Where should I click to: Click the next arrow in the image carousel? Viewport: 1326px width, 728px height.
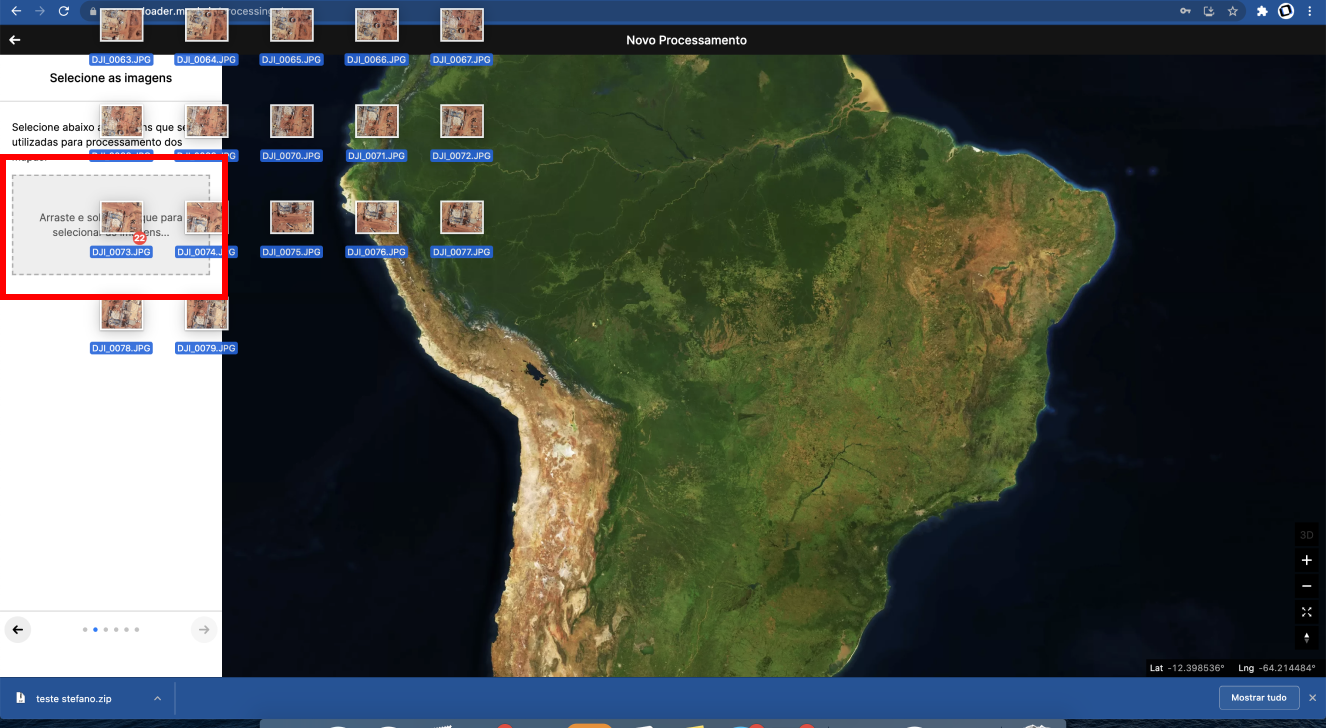click(203, 629)
